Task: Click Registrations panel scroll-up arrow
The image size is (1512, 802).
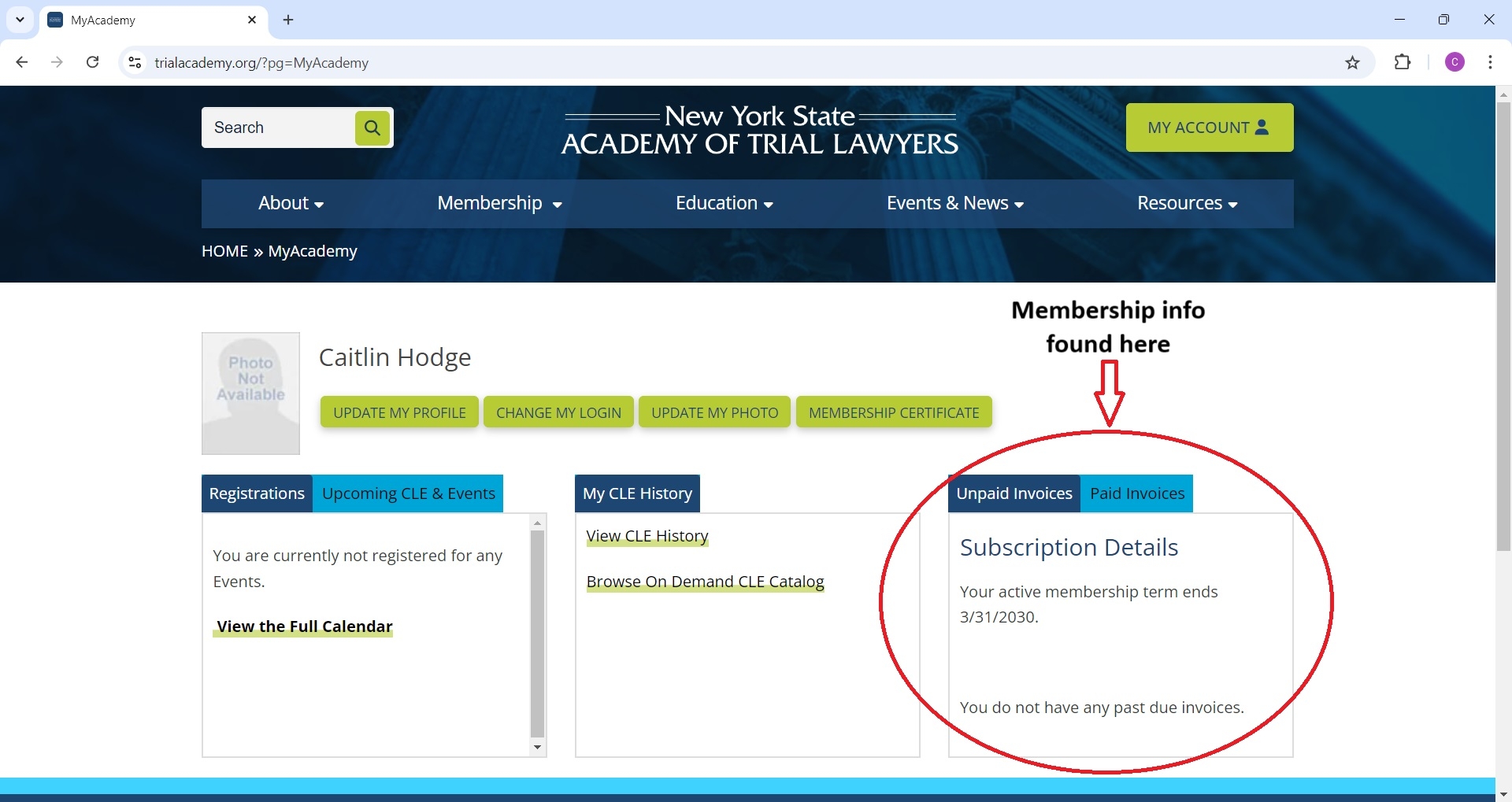Action: 538,523
